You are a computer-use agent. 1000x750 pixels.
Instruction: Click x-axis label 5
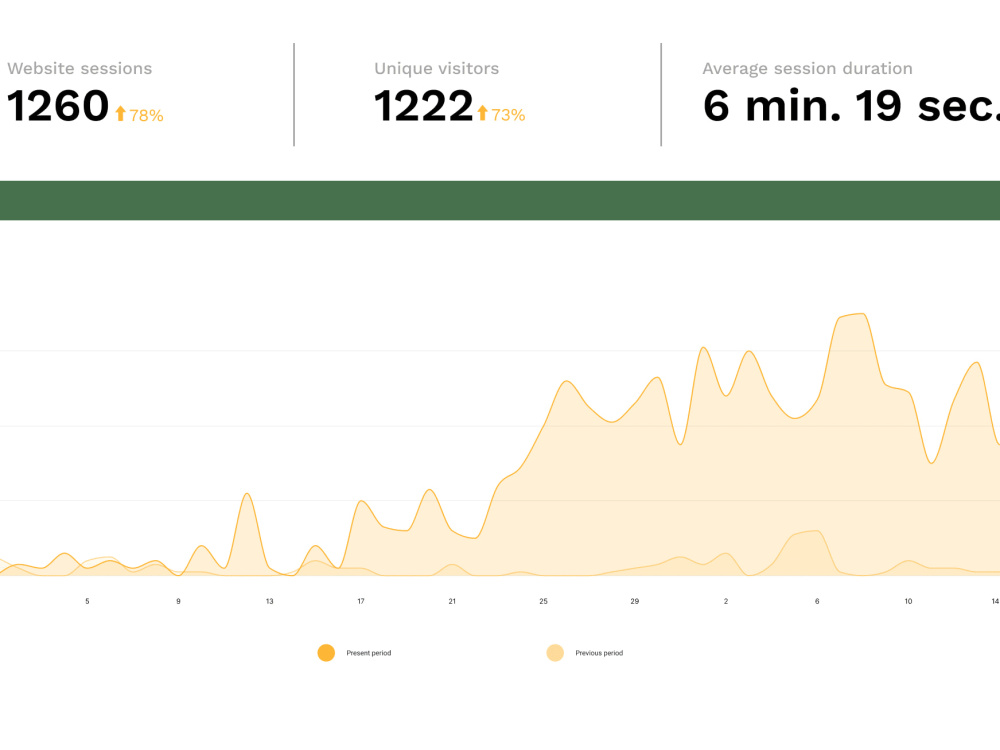click(x=87, y=601)
